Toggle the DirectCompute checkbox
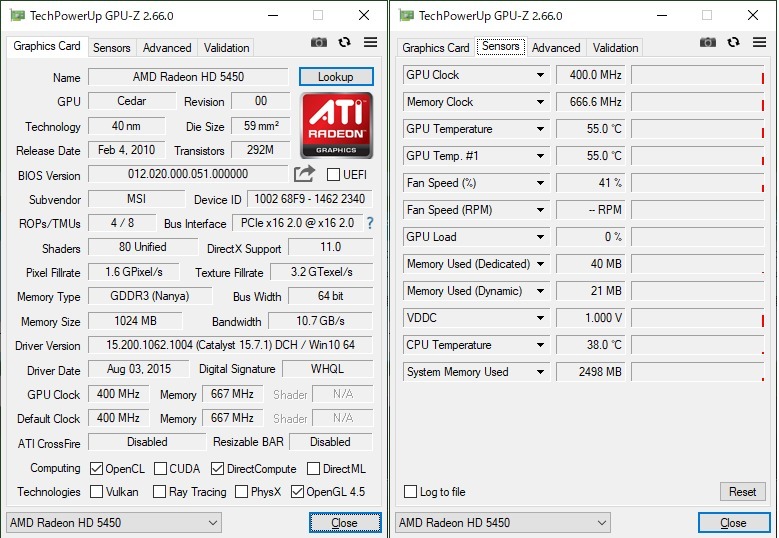Viewport: 779px width, 538px height. point(217,468)
